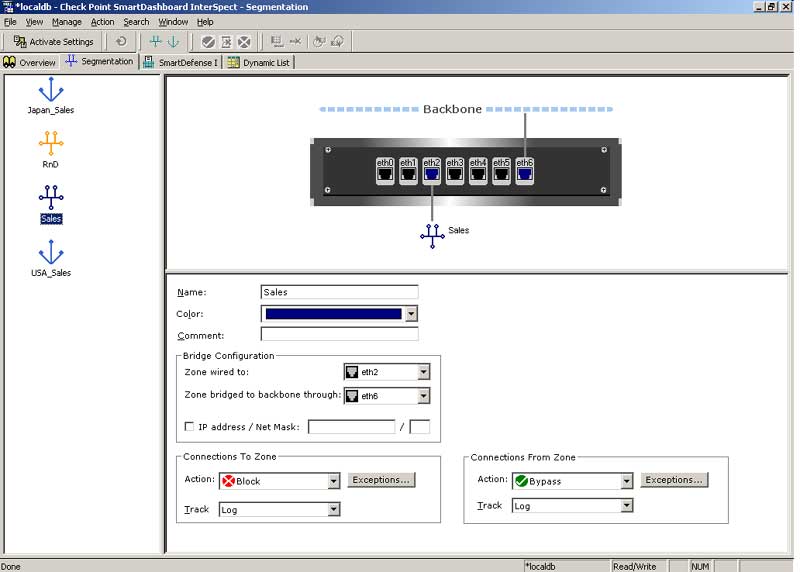Click the Comment input field

[339, 334]
